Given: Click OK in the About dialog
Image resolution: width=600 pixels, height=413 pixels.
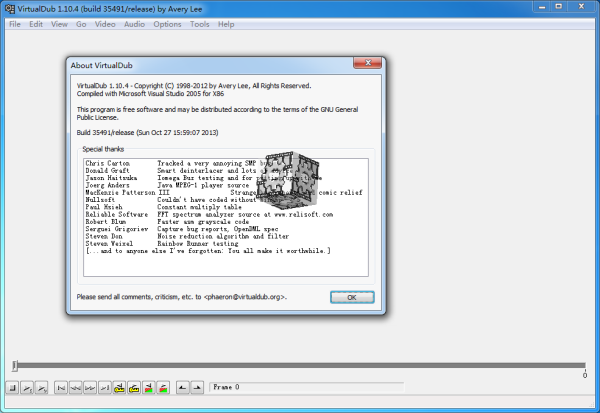Looking at the screenshot, I should [x=352, y=297].
